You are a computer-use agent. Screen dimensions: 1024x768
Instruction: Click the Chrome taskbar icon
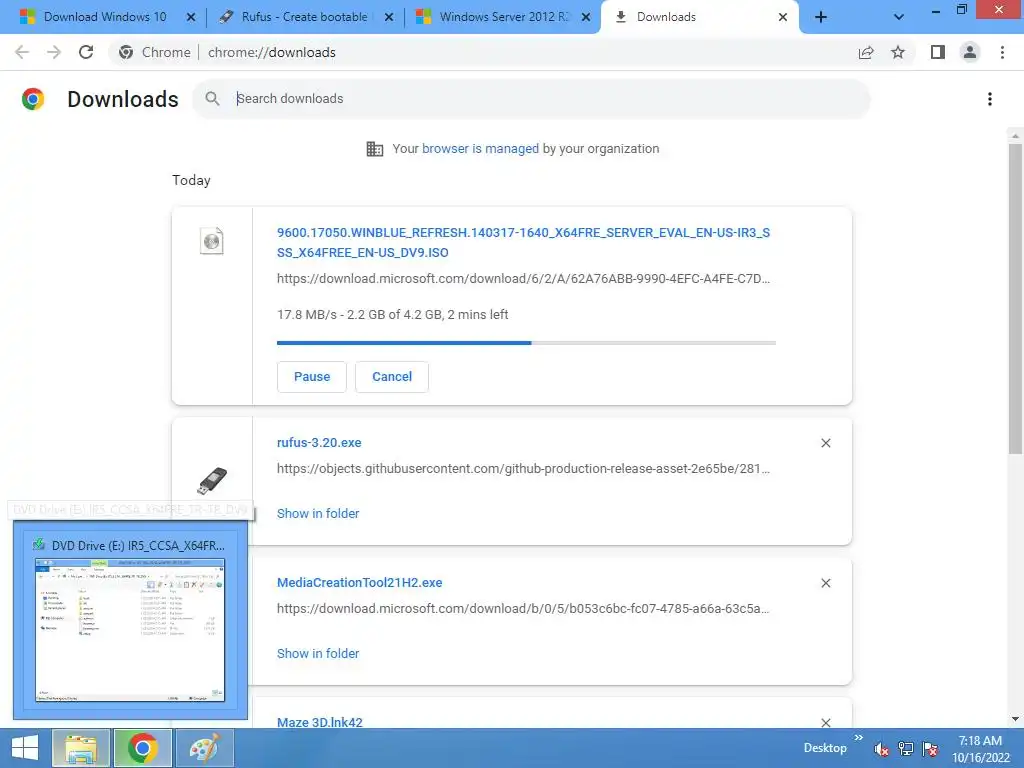point(143,748)
